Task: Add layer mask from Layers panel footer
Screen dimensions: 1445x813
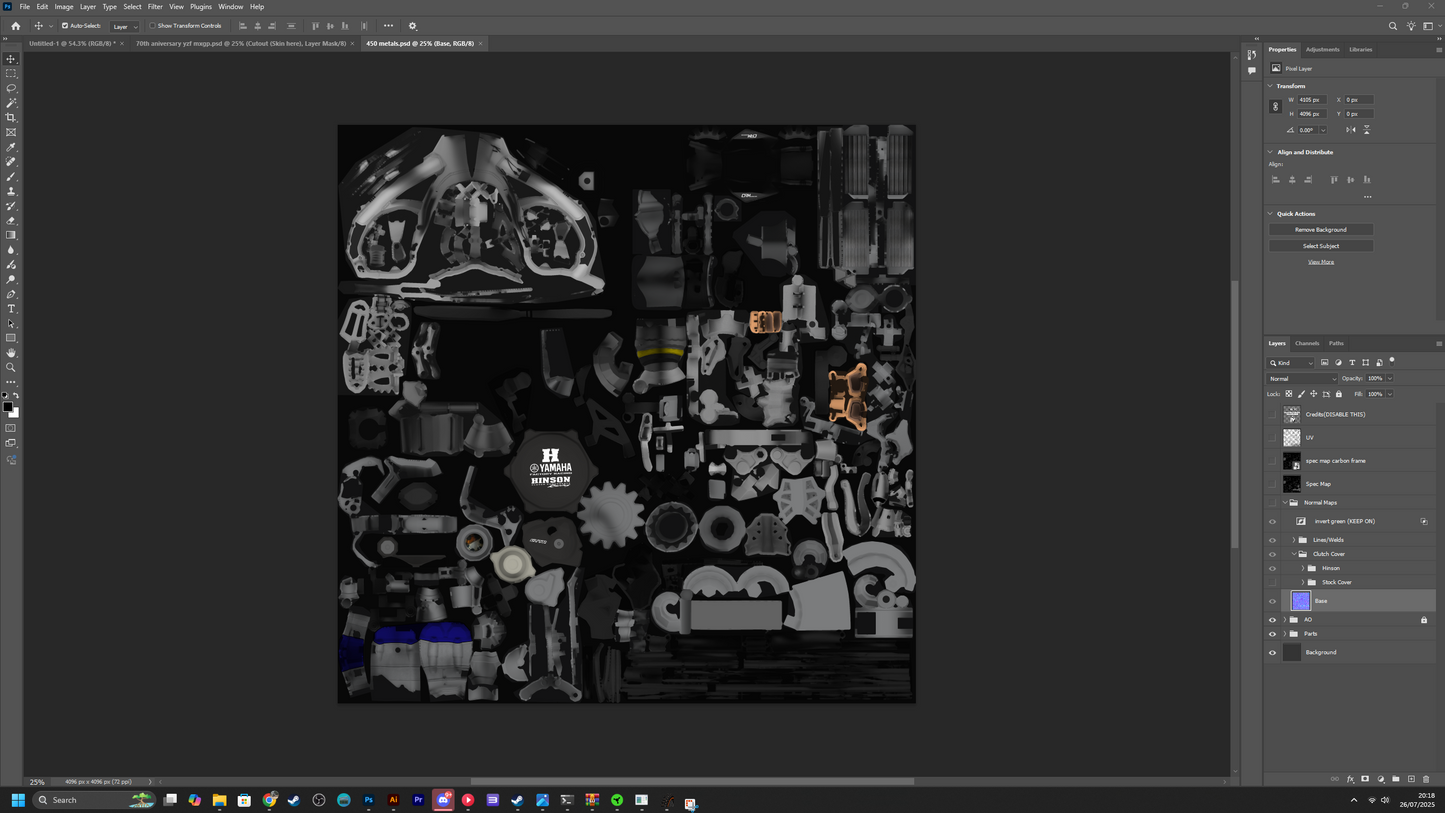Action: 1365,779
